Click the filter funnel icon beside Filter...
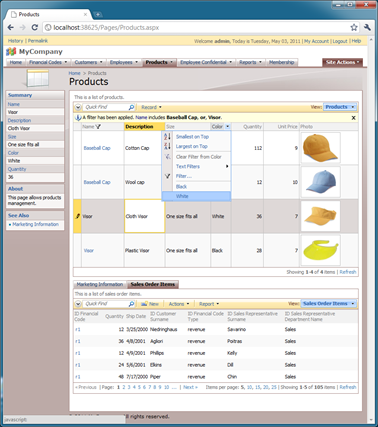The width and height of the screenshot is (378, 427). tap(167, 176)
